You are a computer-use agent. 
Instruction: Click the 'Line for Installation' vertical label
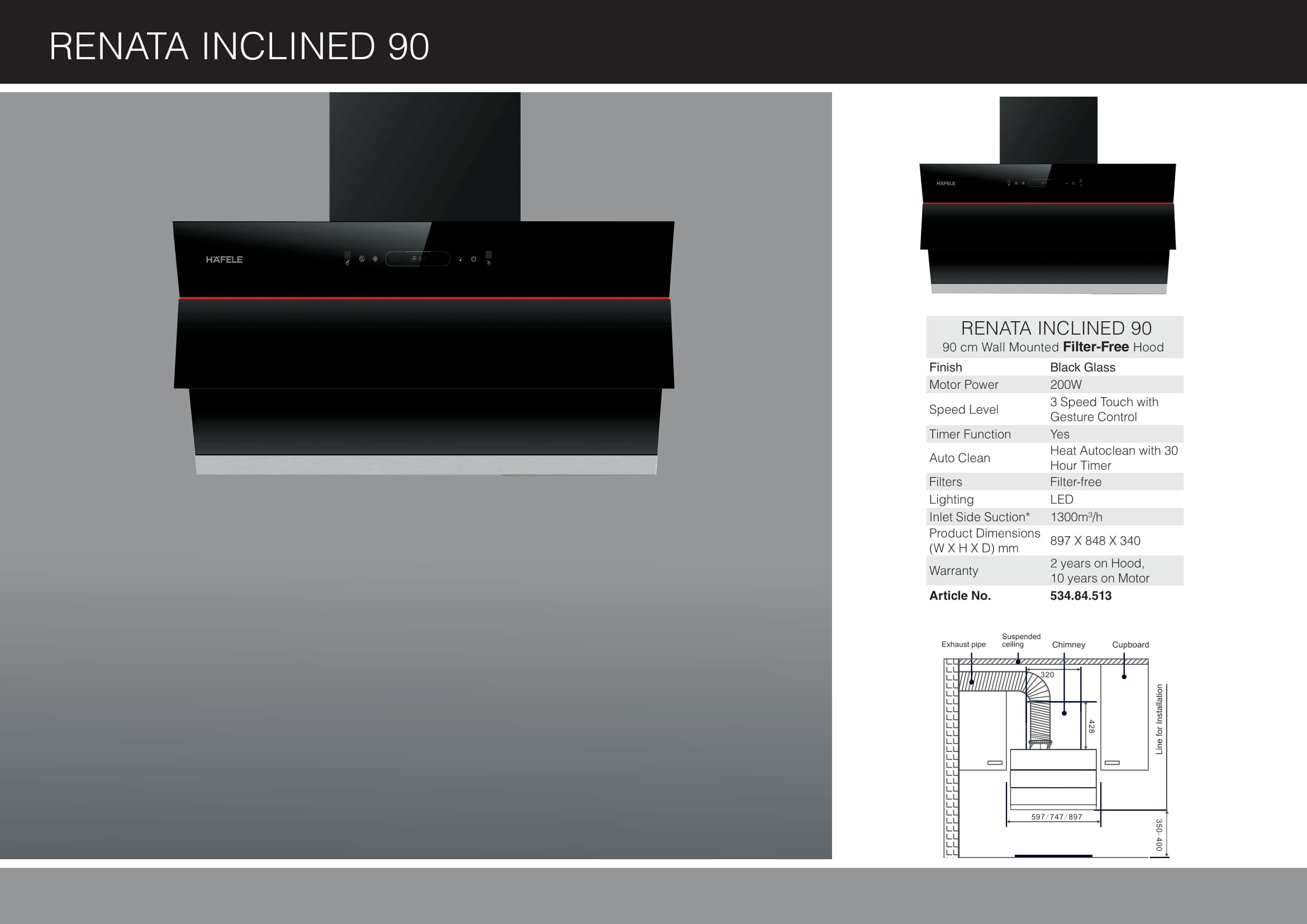[x=1159, y=719]
